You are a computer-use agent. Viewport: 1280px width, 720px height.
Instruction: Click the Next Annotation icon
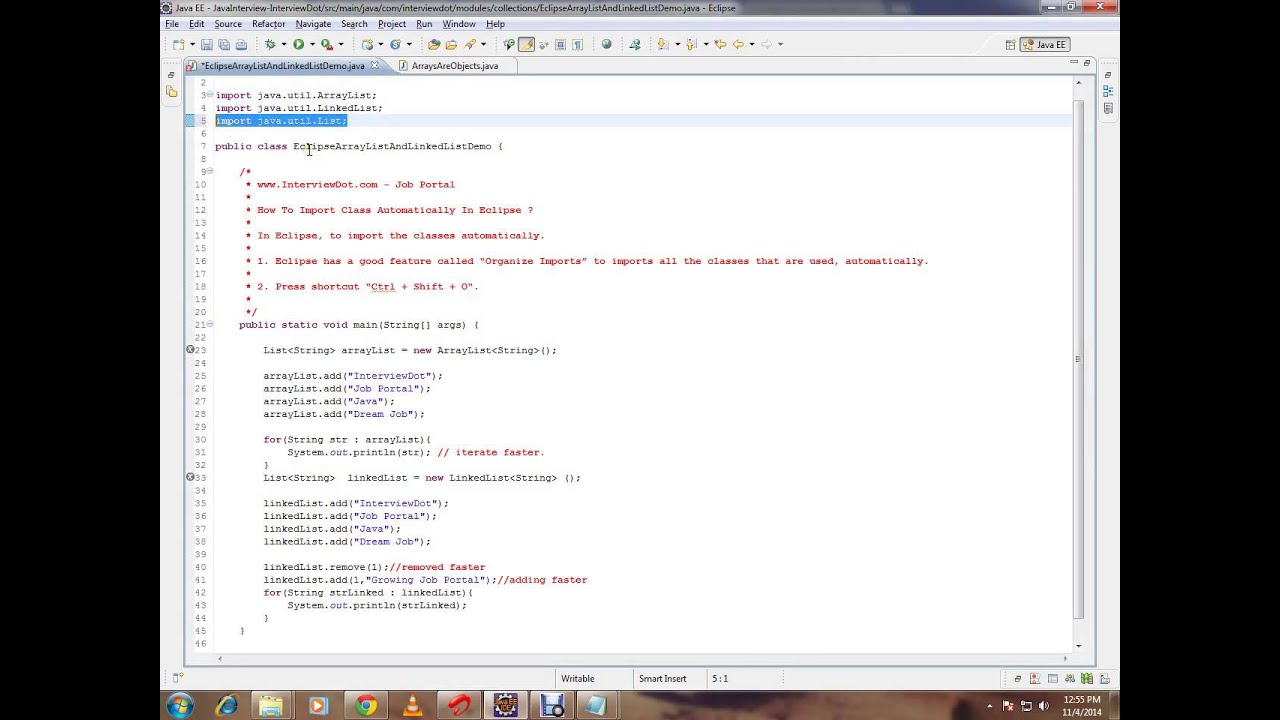(x=662, y=44)
